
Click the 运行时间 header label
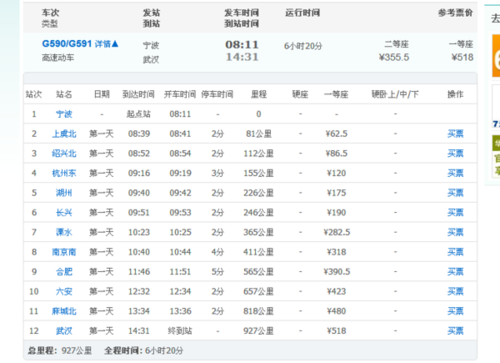pos(303,13)
